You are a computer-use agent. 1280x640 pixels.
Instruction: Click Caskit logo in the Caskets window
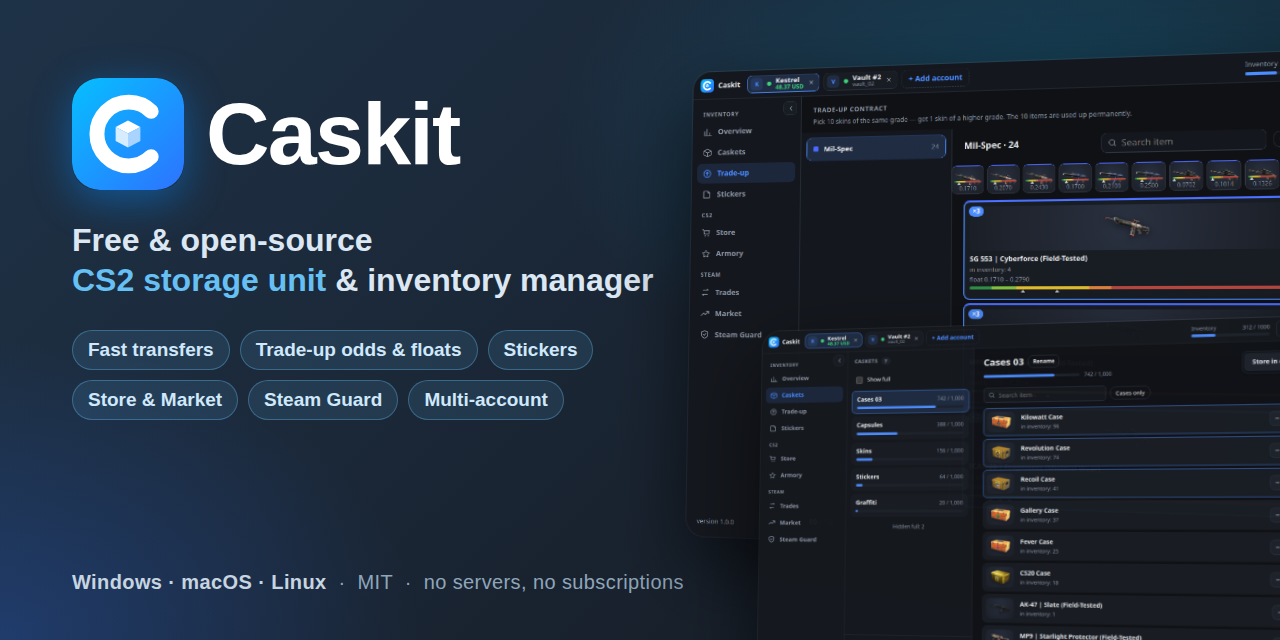[774, 342]
